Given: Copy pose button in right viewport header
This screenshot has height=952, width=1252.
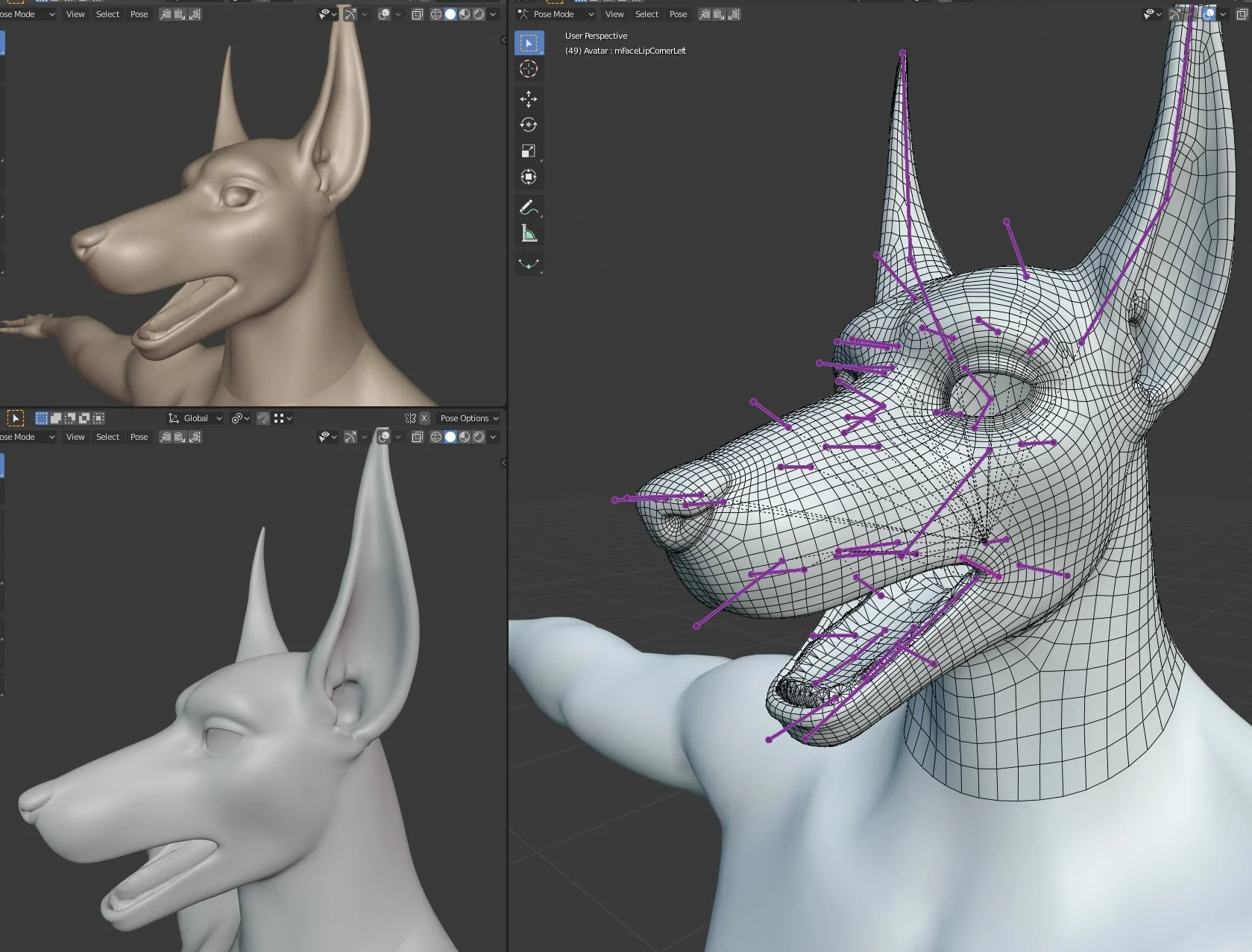Looking at the screenshot, I should 705,14.
